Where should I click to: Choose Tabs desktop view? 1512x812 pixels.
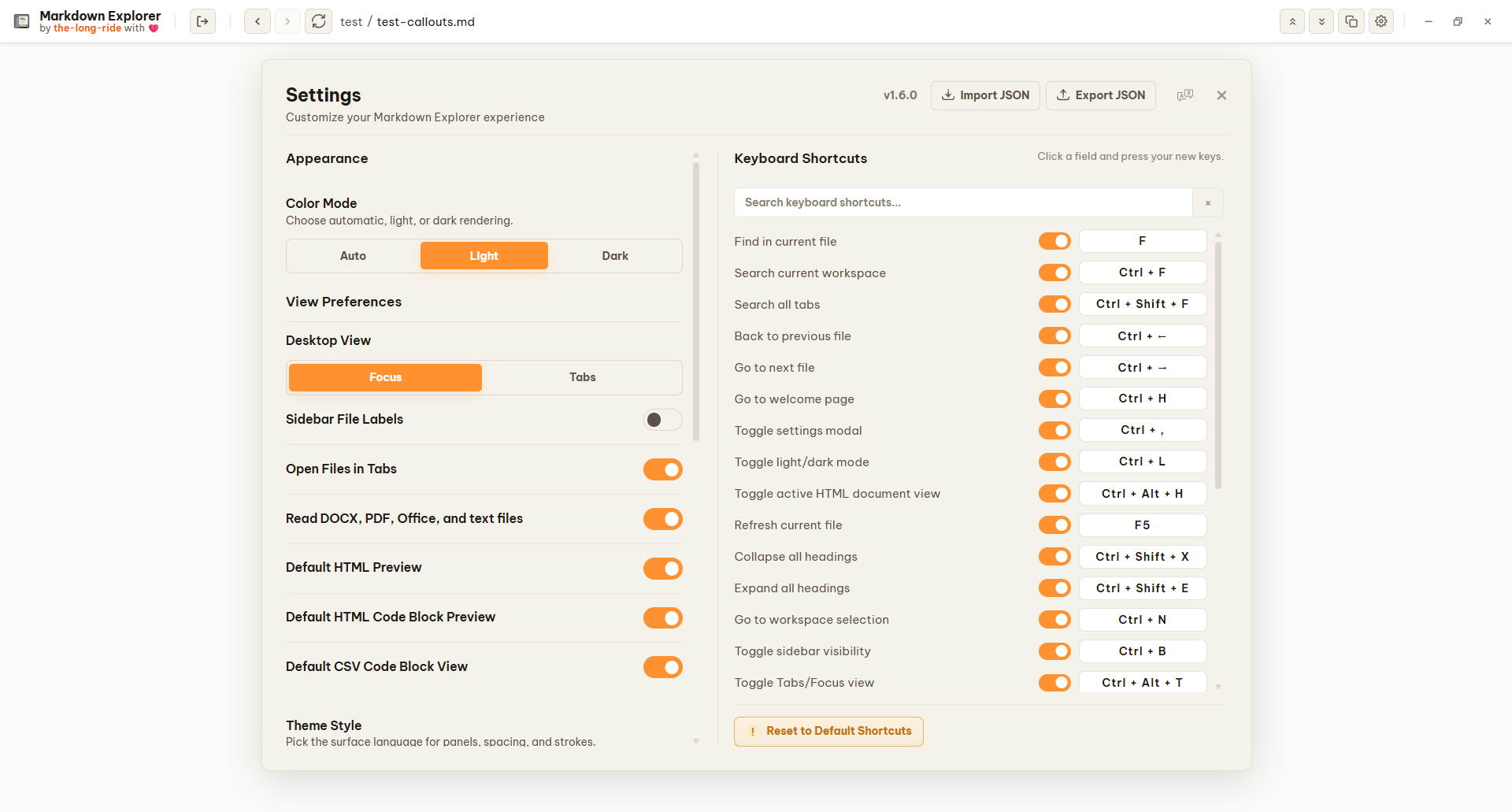[x=582, y=377]
